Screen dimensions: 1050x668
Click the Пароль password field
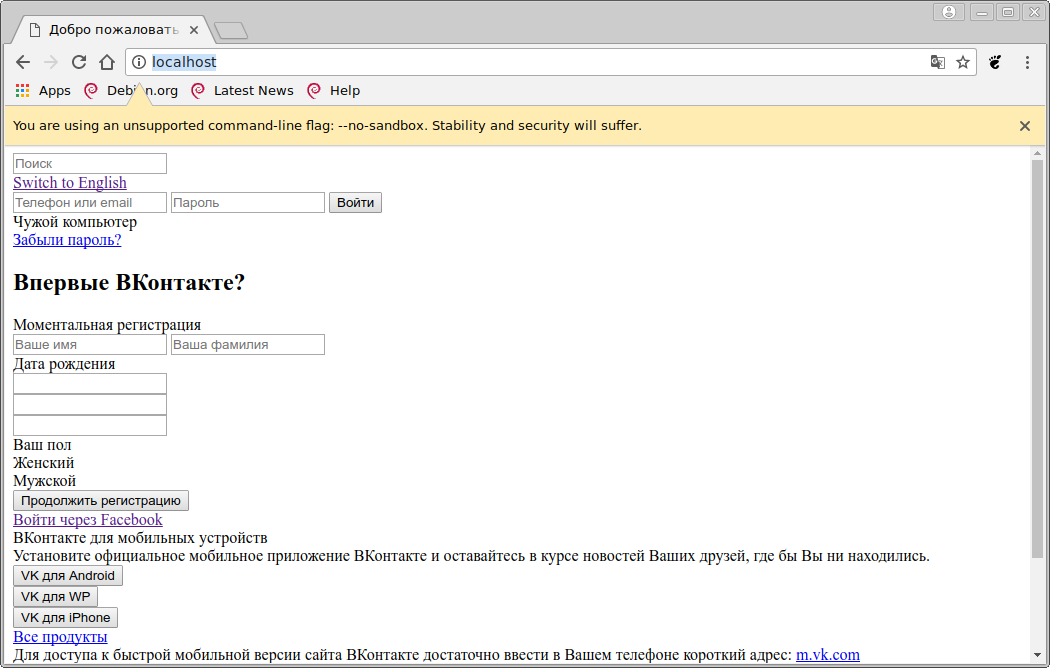pos(248,203)
